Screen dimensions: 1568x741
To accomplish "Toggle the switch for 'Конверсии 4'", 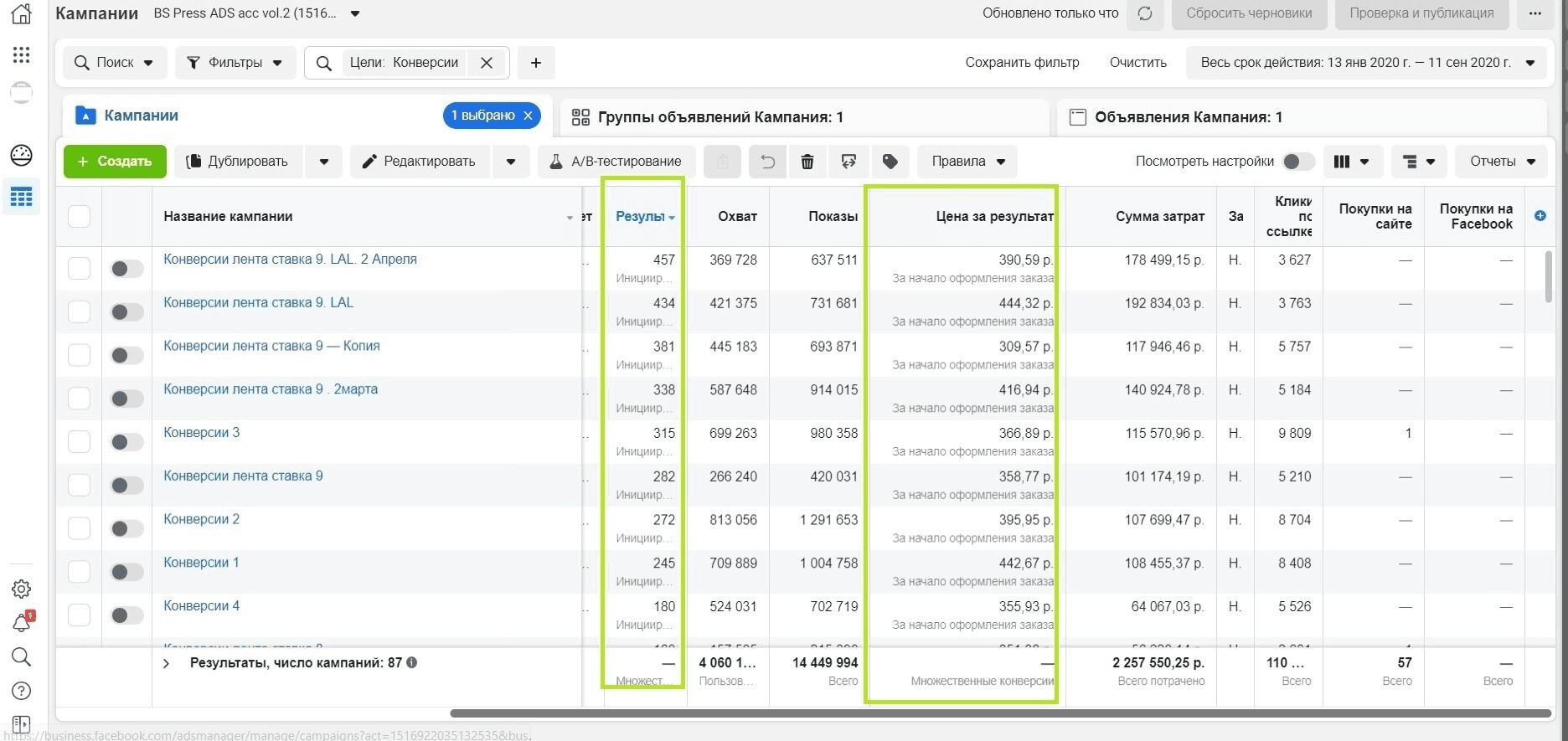I will 126,615.
